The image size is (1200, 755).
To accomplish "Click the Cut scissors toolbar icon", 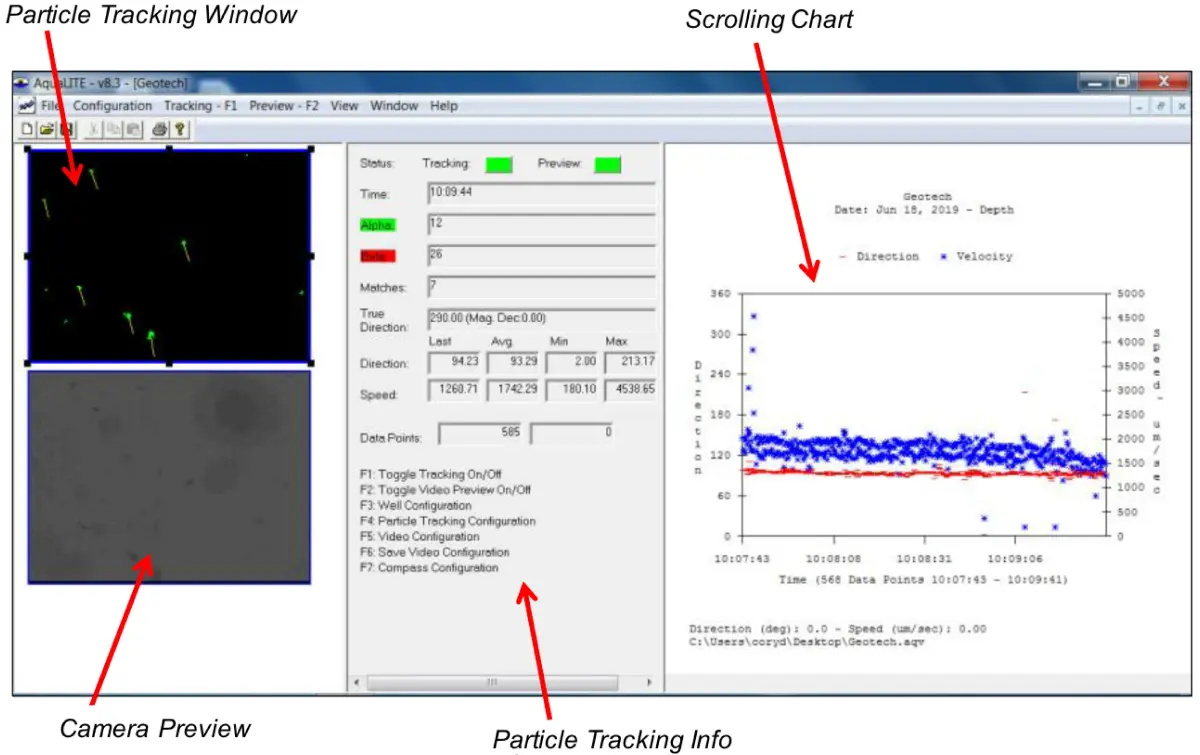I will click(94, 129).
